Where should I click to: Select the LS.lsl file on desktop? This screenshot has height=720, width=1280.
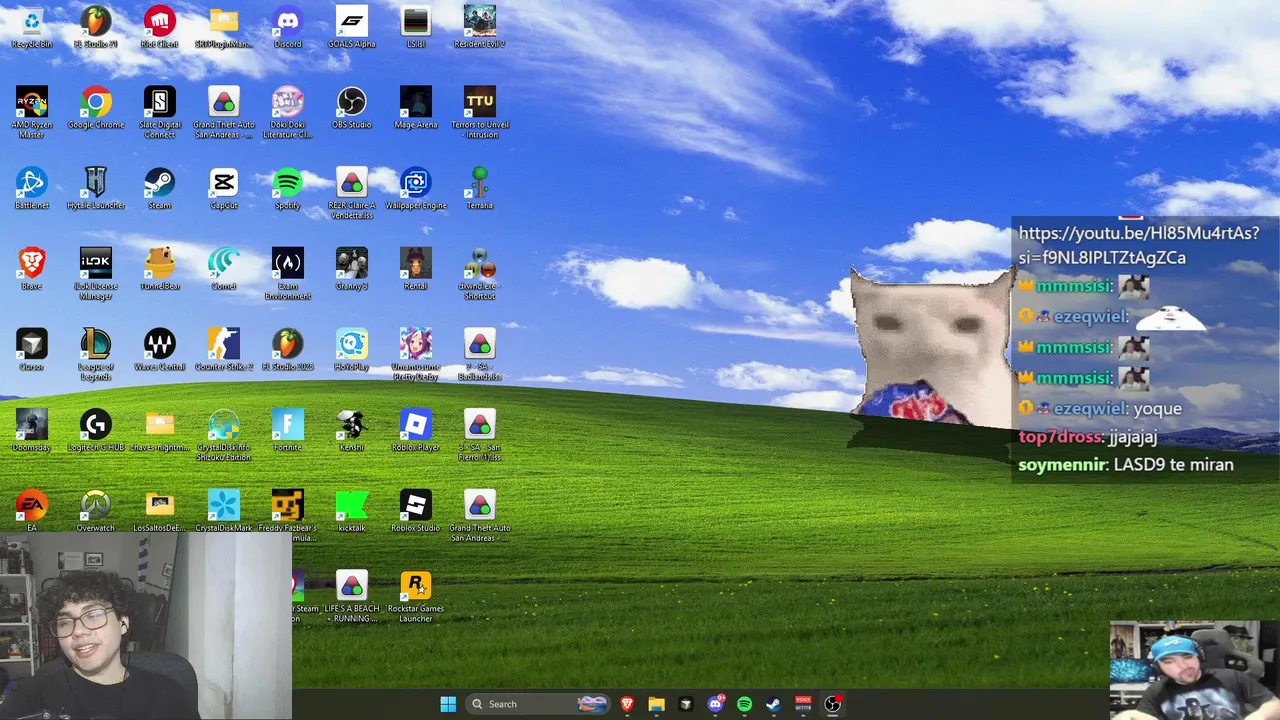click(416, 27)
